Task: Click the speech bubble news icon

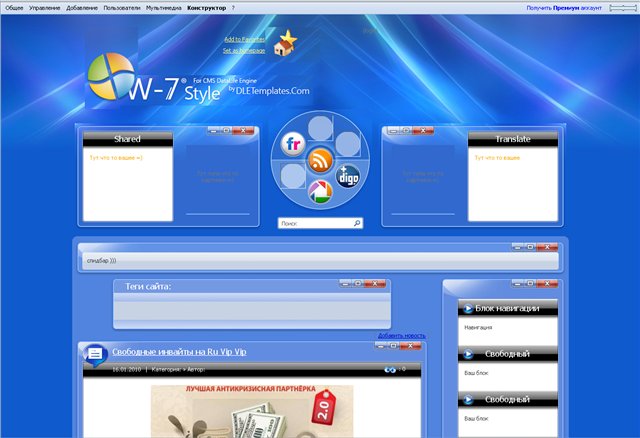Action: 95,354
